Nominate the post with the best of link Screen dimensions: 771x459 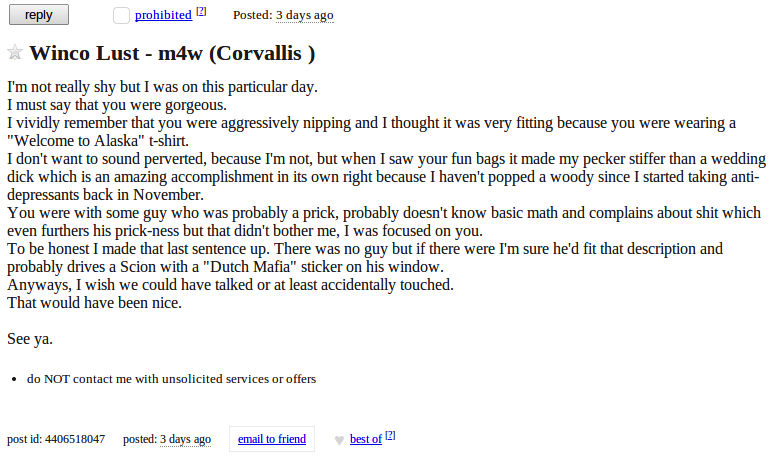click(366, 439)
